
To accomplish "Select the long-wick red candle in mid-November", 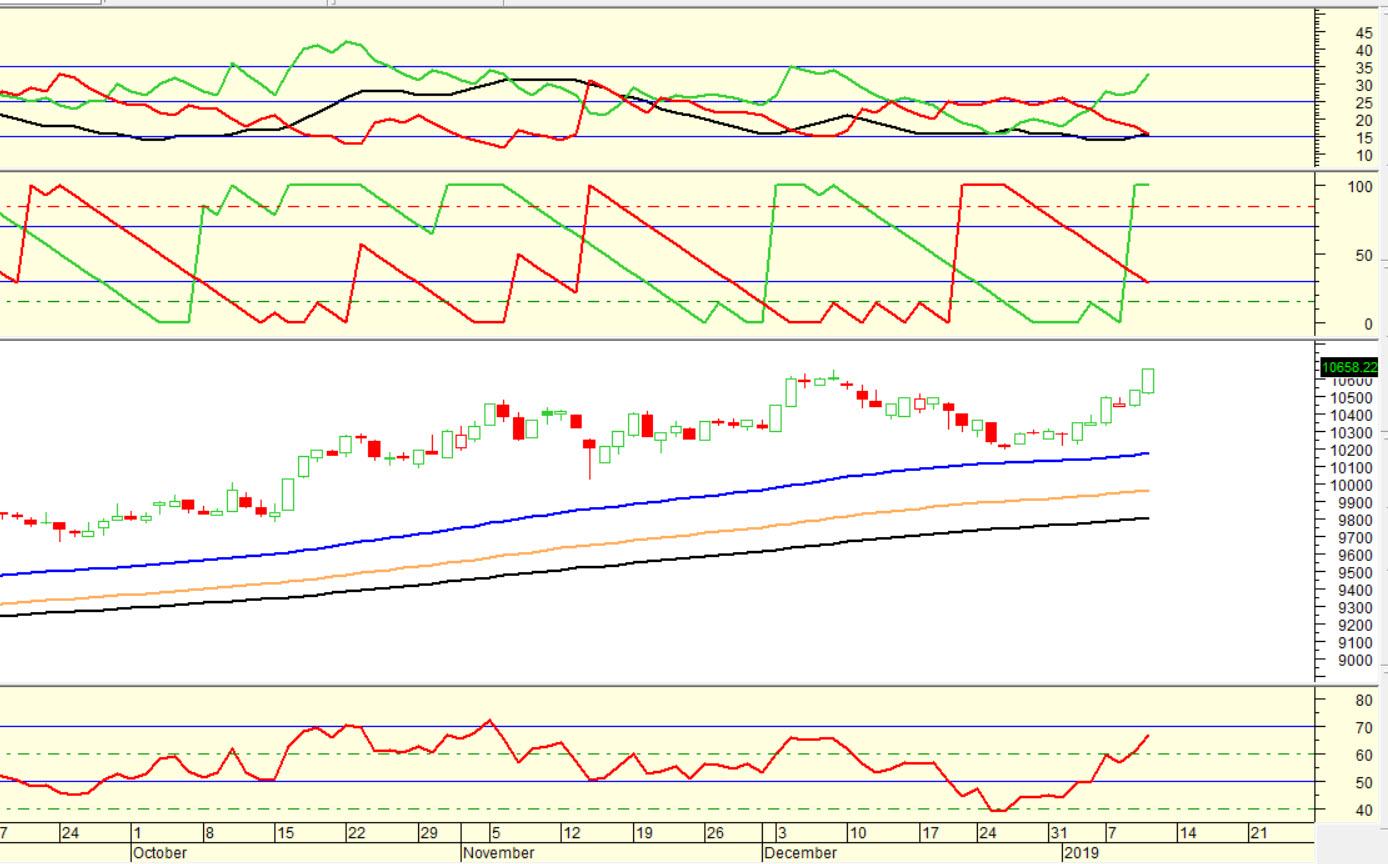I will point(589,458).
